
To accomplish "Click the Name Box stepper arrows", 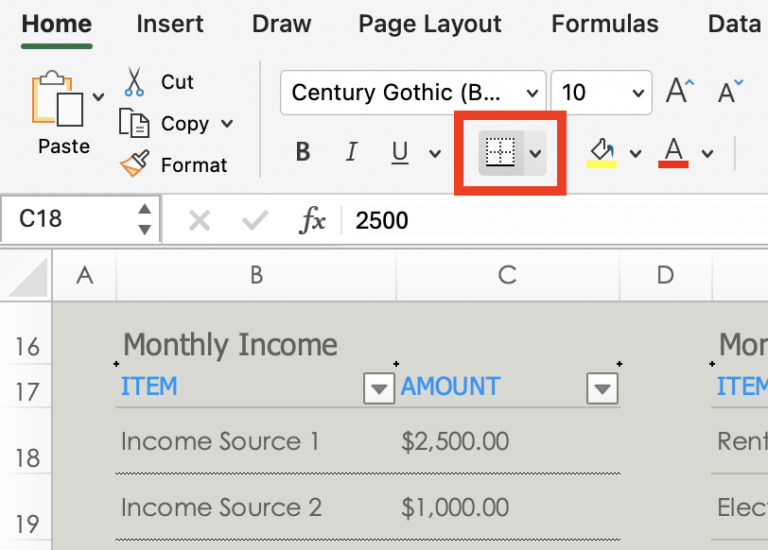I will coord(144,219).
